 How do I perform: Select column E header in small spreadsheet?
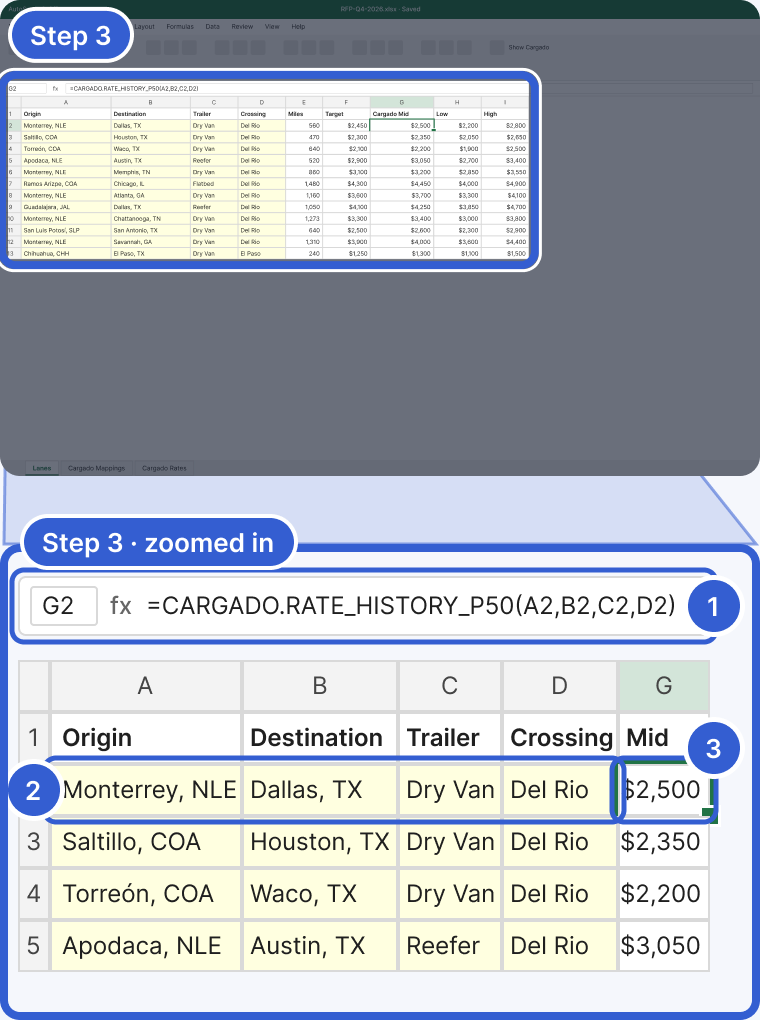click(x=304, y=102)
